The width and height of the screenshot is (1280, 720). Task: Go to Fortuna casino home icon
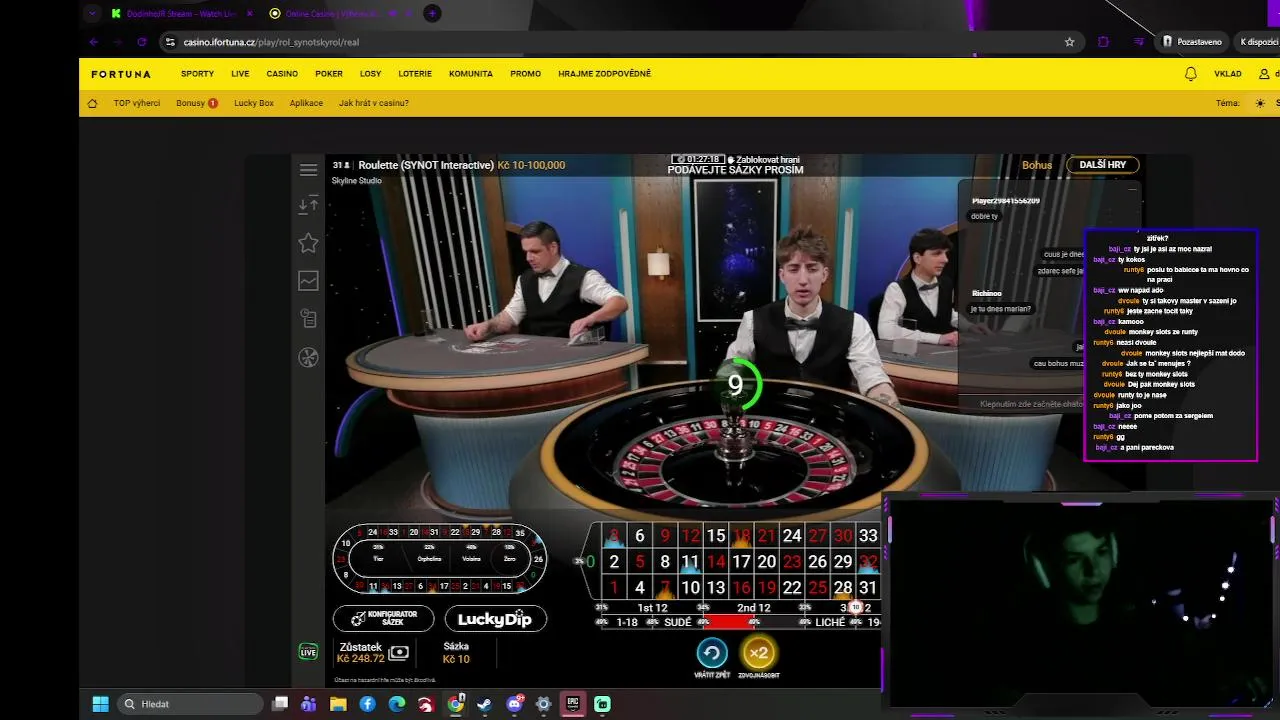(92, 103)
